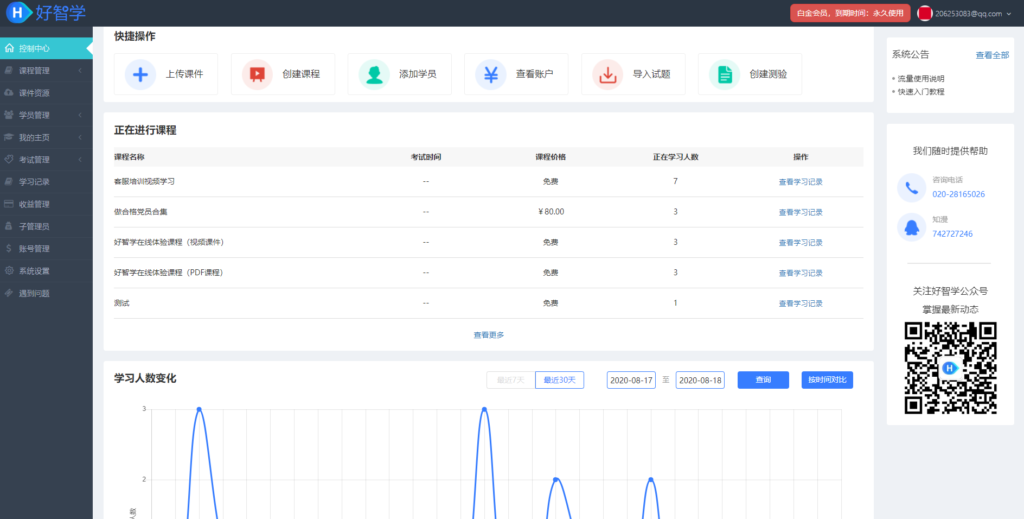Click the 好智学 logo icon

(x=18, y=12)
